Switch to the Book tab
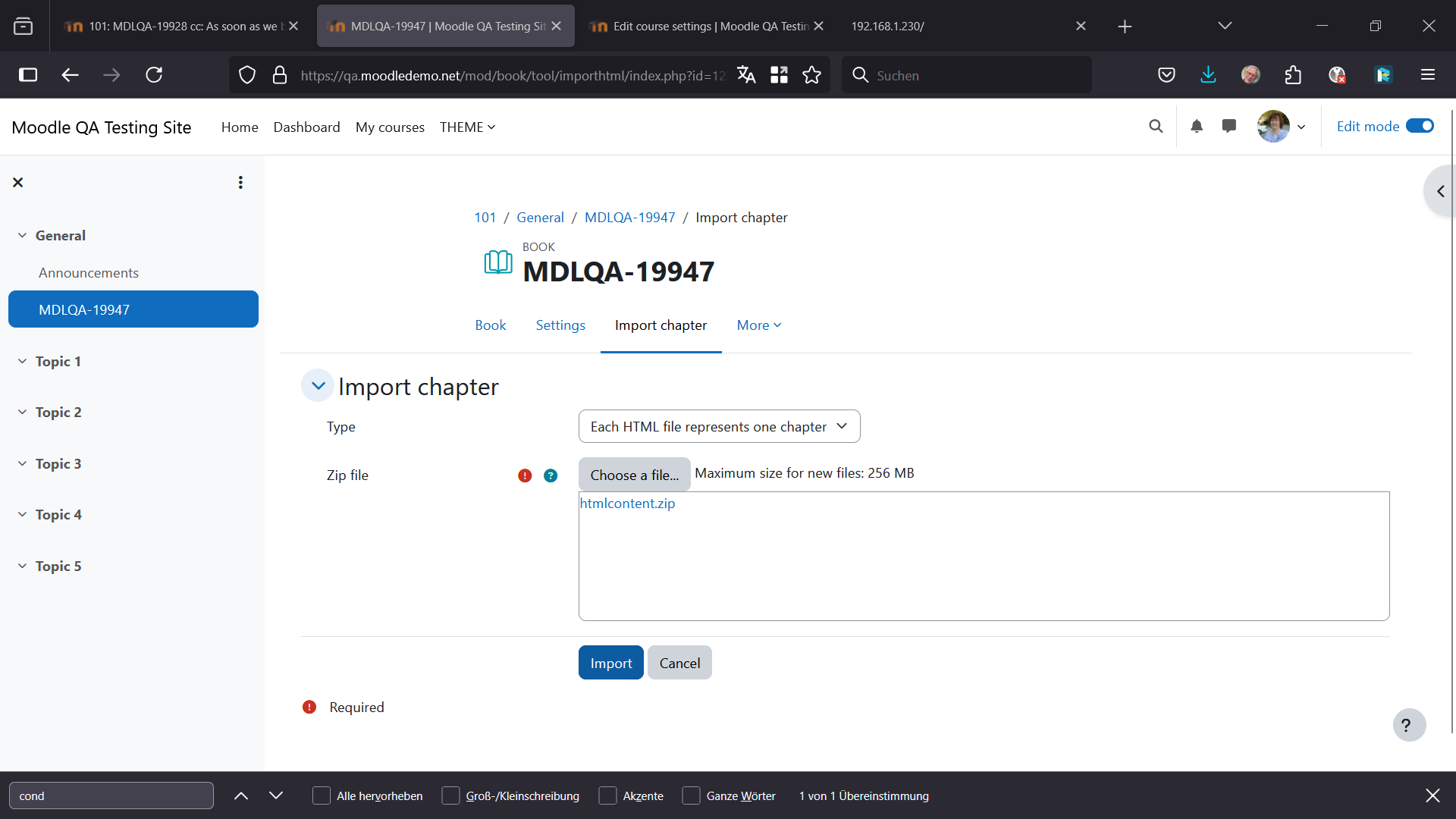The height and width of the screenshot is (819, 1456). 490,325
